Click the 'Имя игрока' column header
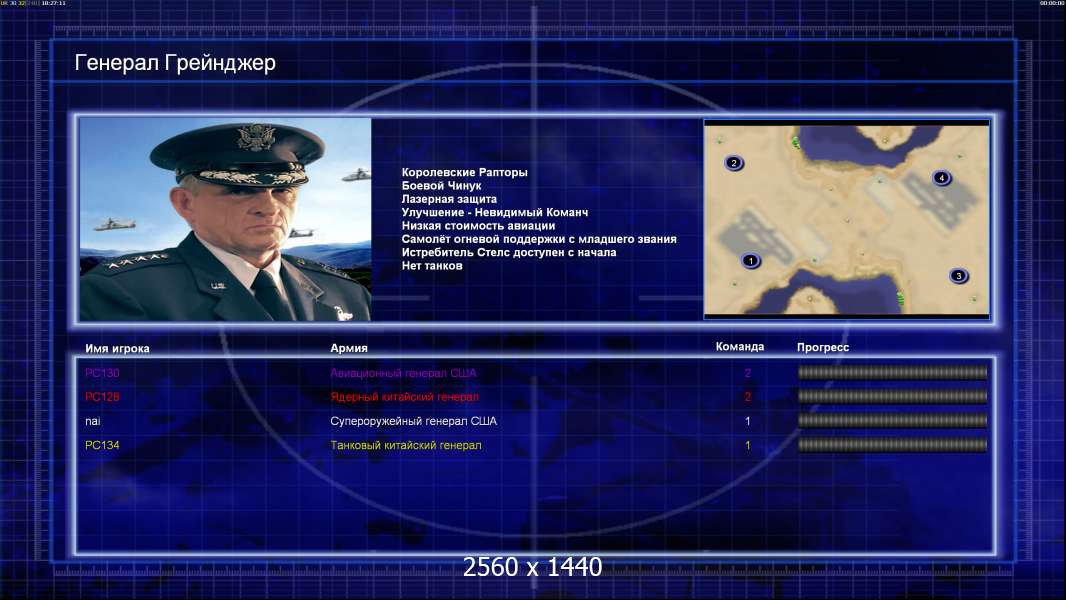Screen dimensions: 1066x600 117,349
